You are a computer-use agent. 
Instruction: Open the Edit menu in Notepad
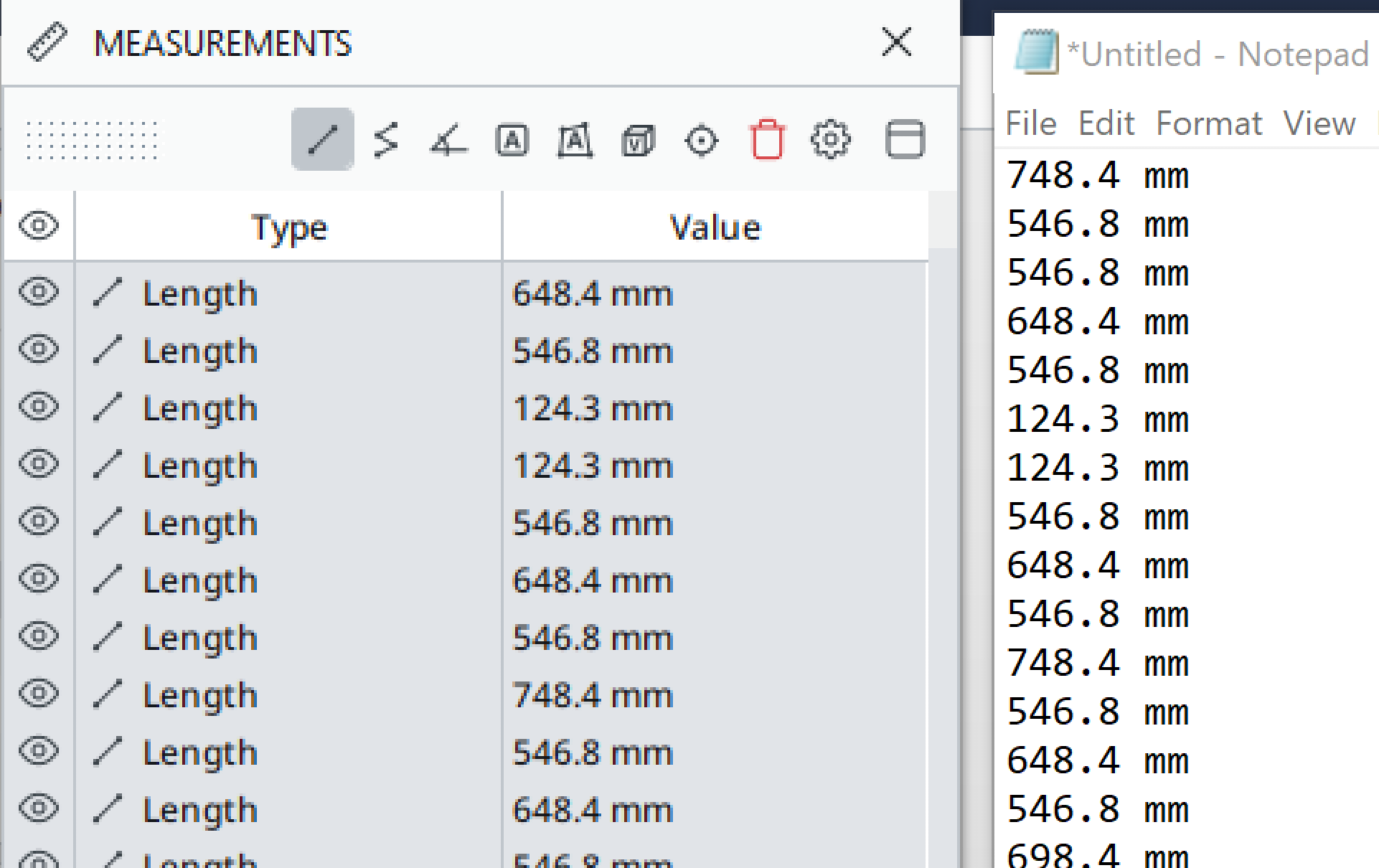click(x=1106, y=123)
